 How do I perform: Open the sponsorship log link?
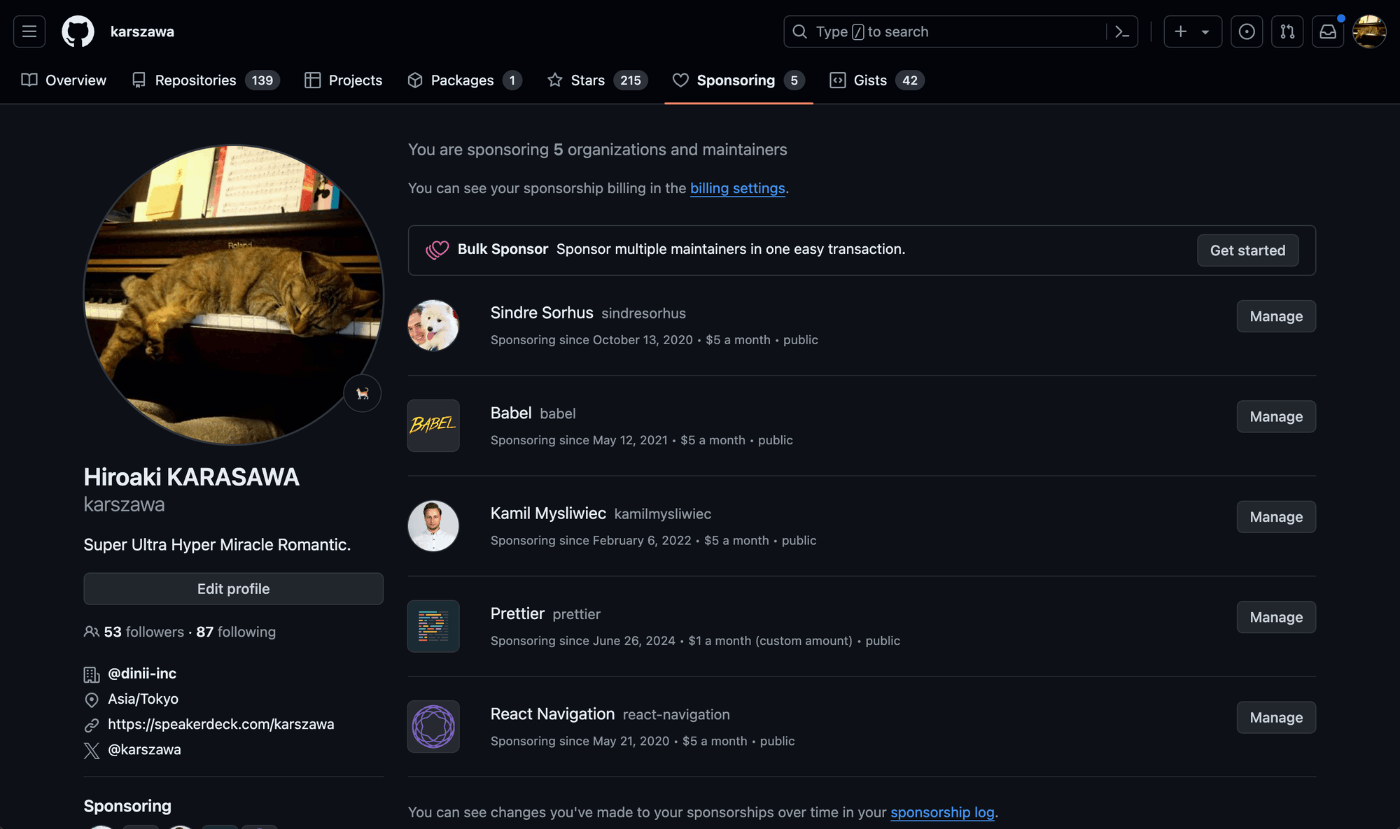pos(942,812)
